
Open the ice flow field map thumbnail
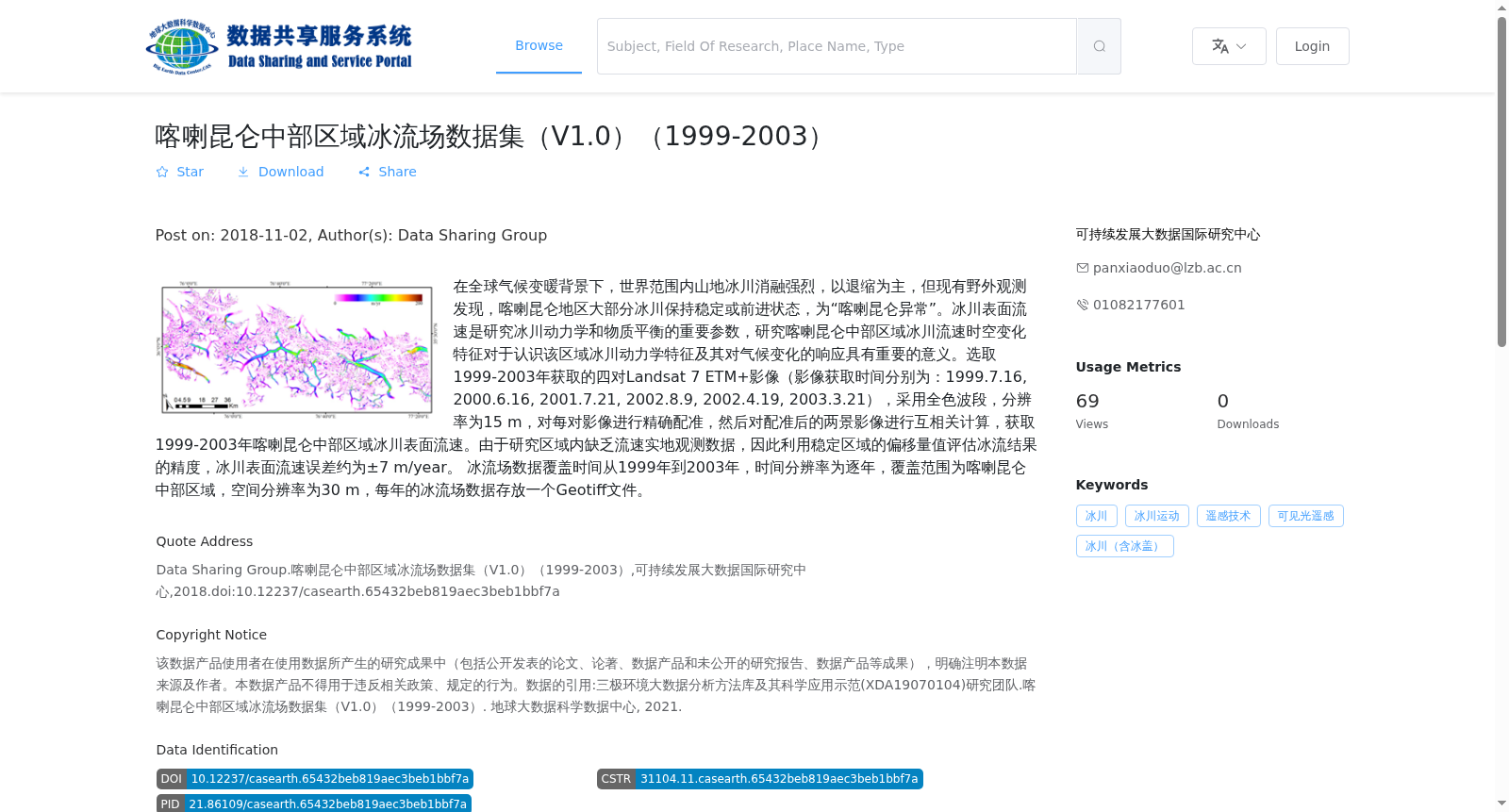297,349
